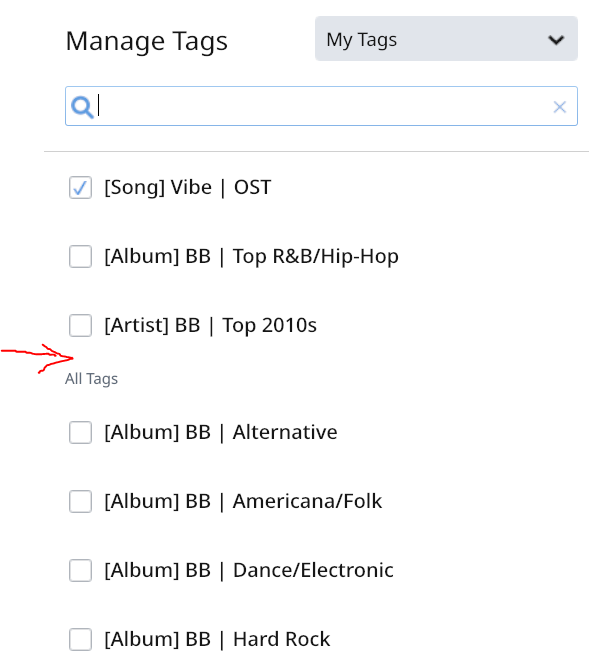Clear the tag search field

[560, 107]
